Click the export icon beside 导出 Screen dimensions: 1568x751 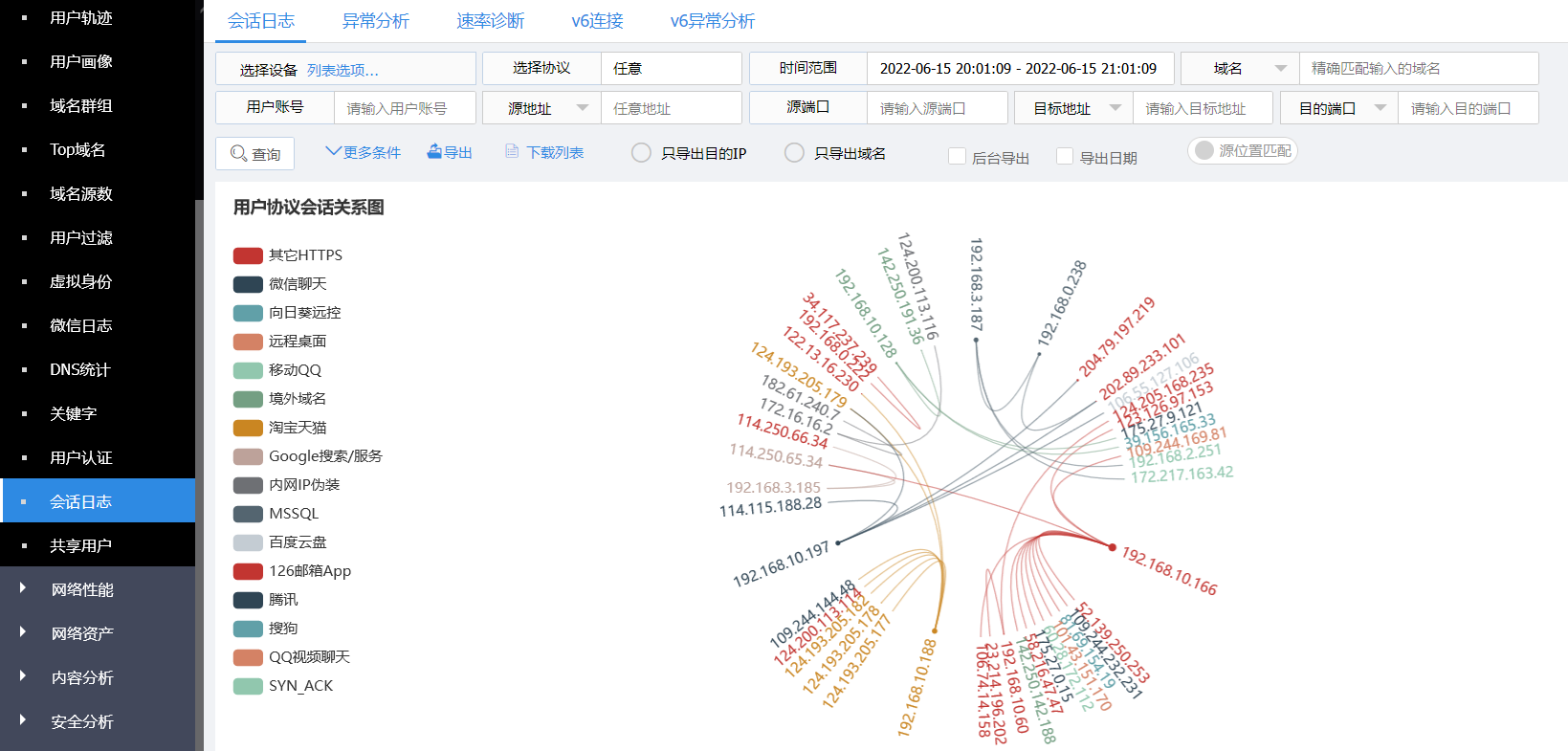pos(434,151)
